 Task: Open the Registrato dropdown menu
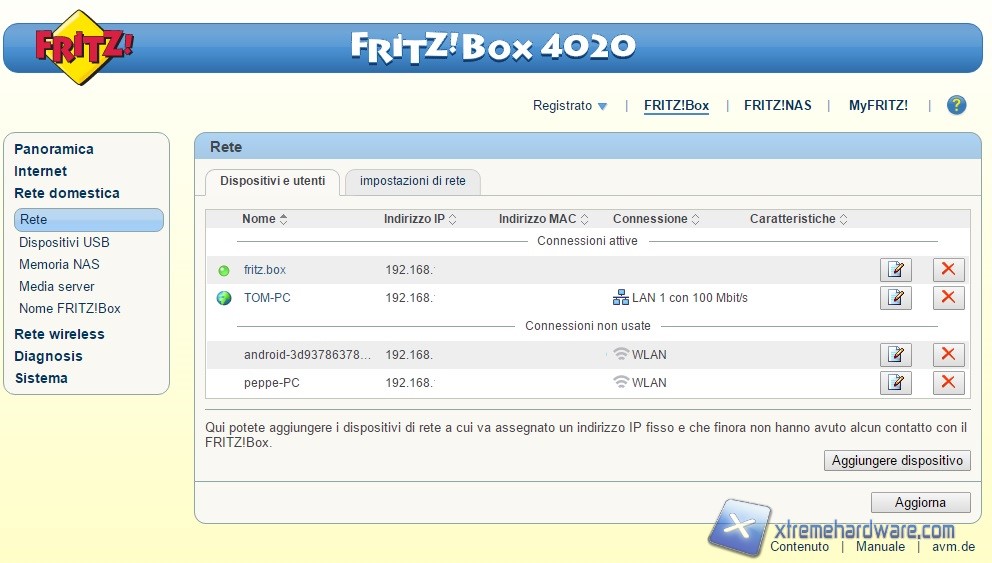569,106
